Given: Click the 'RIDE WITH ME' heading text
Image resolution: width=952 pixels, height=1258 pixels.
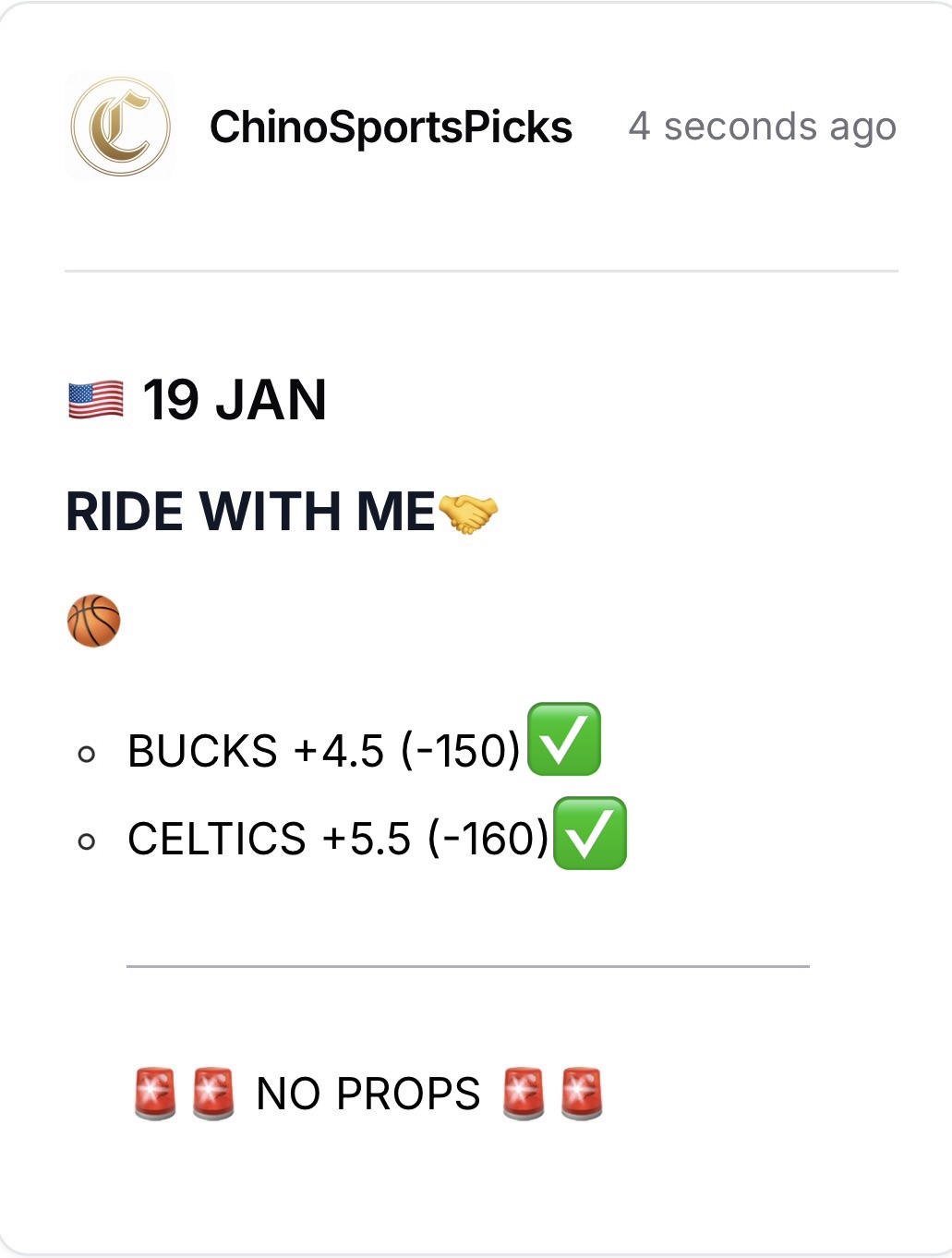Looking at the screenshot, I should (250, 512).
